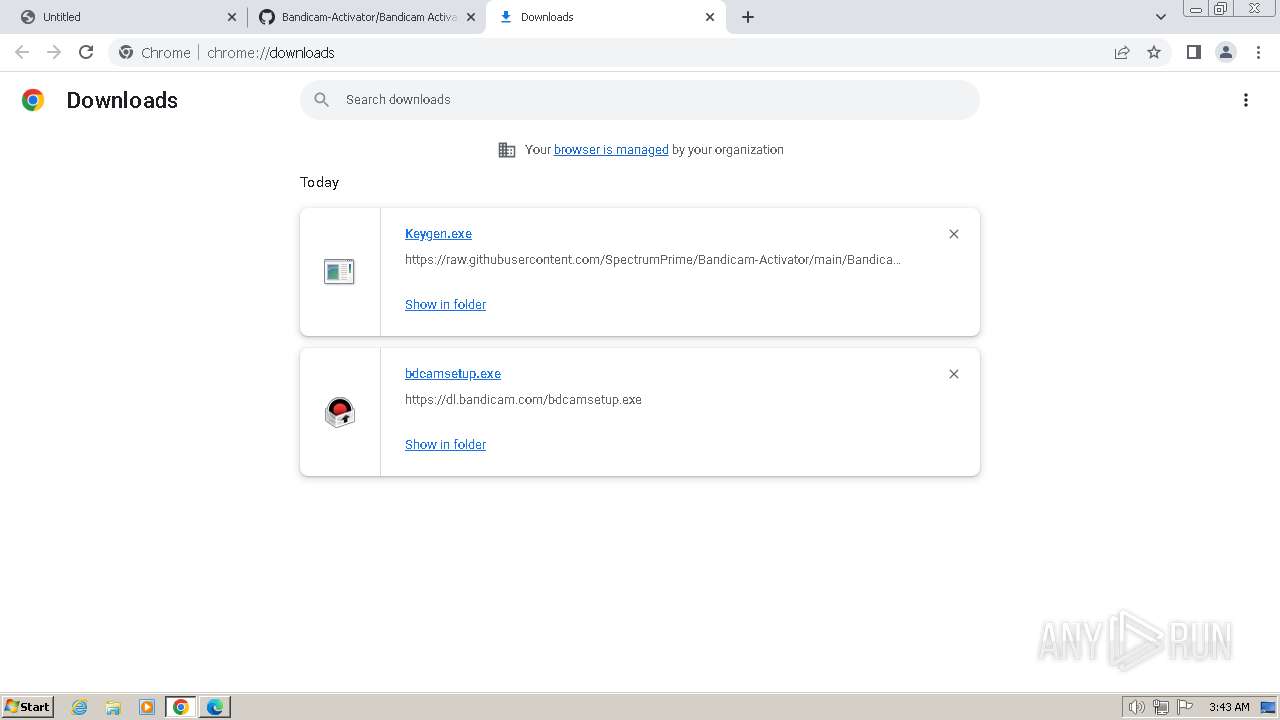1280x720 pixels.
Task: Open the Keygen.exe file link
Action: tap(438, 234)
